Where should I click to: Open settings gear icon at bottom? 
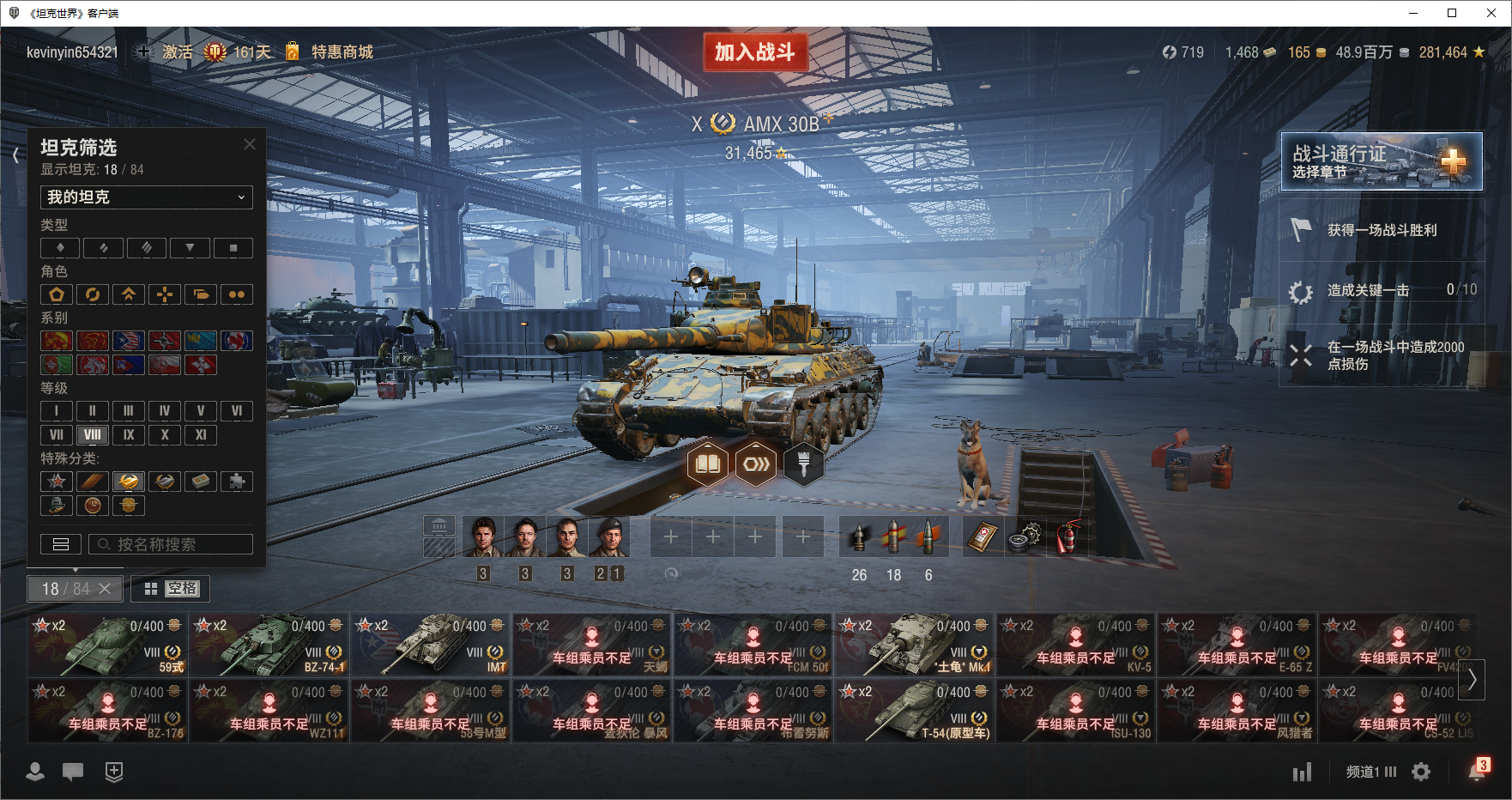click(1421, 772)
